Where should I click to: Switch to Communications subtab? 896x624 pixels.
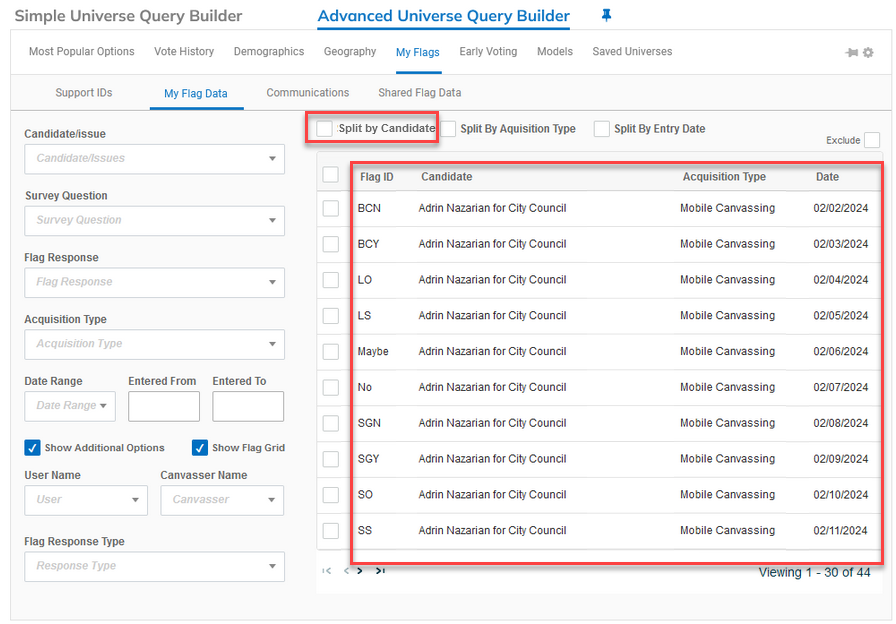point(307,93)
